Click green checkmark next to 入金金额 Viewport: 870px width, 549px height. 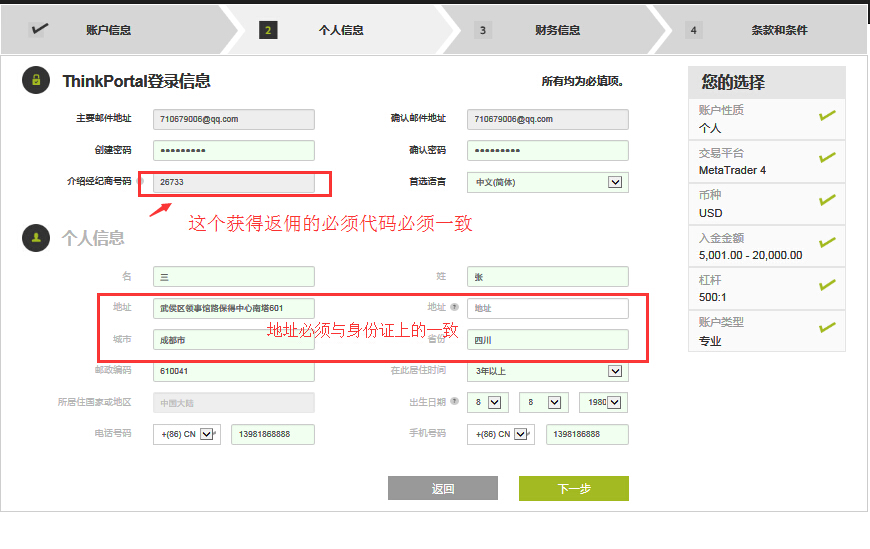tap(827, 243)
